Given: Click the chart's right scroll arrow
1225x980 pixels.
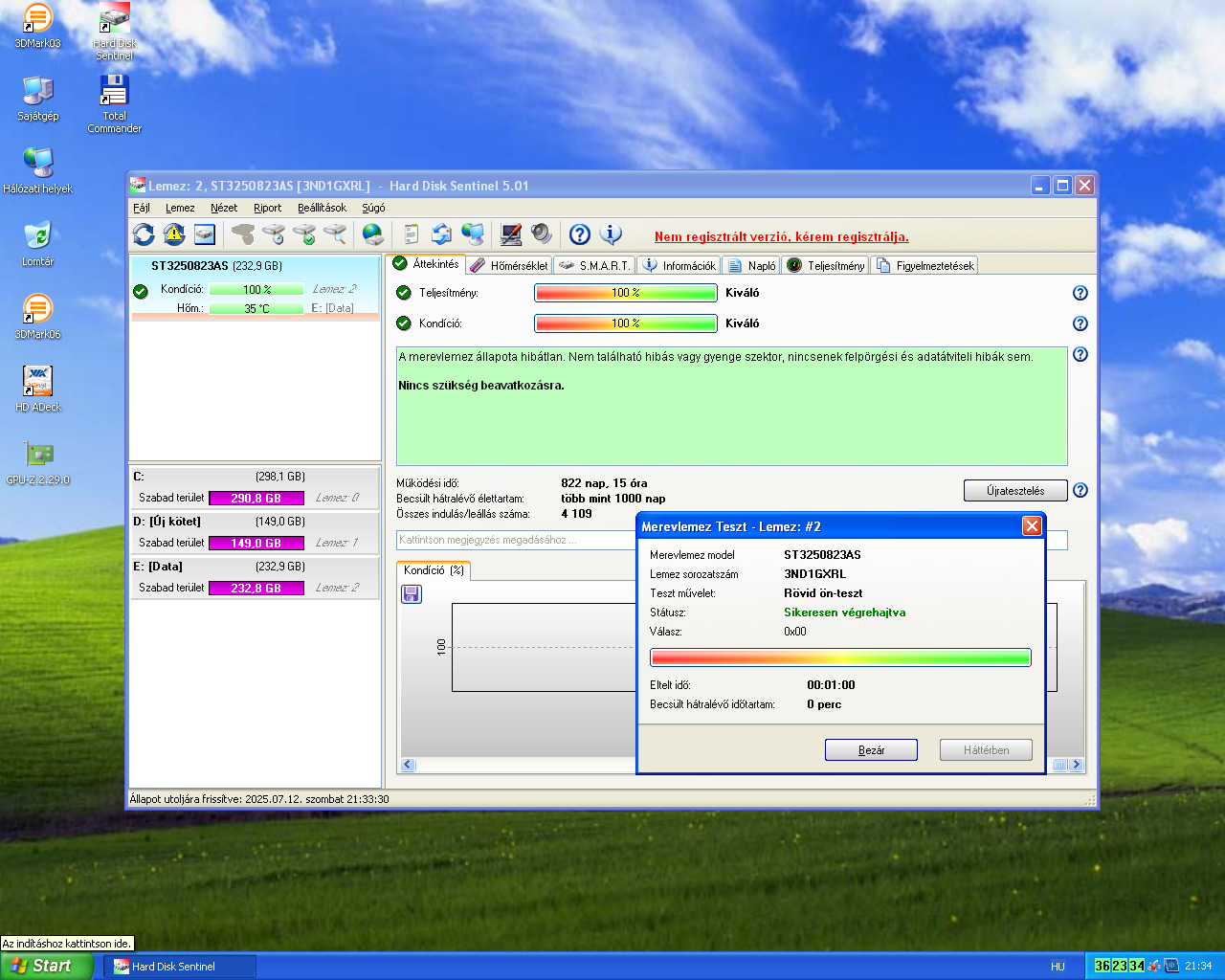Looking at the screenshot, I should point(1077,765).
